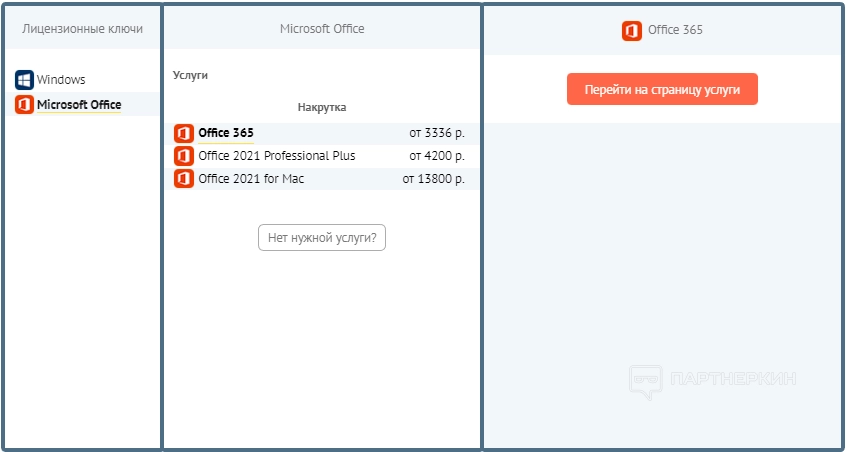Select Microsoft Office category label

[79, 104]
